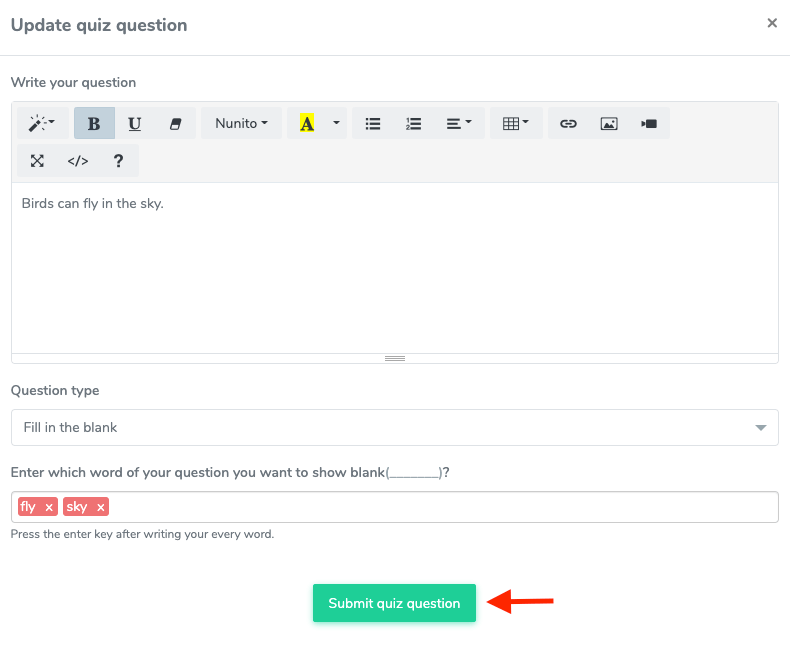
Task: Open the magic wand style menu
Action: (x=41, y=124)
